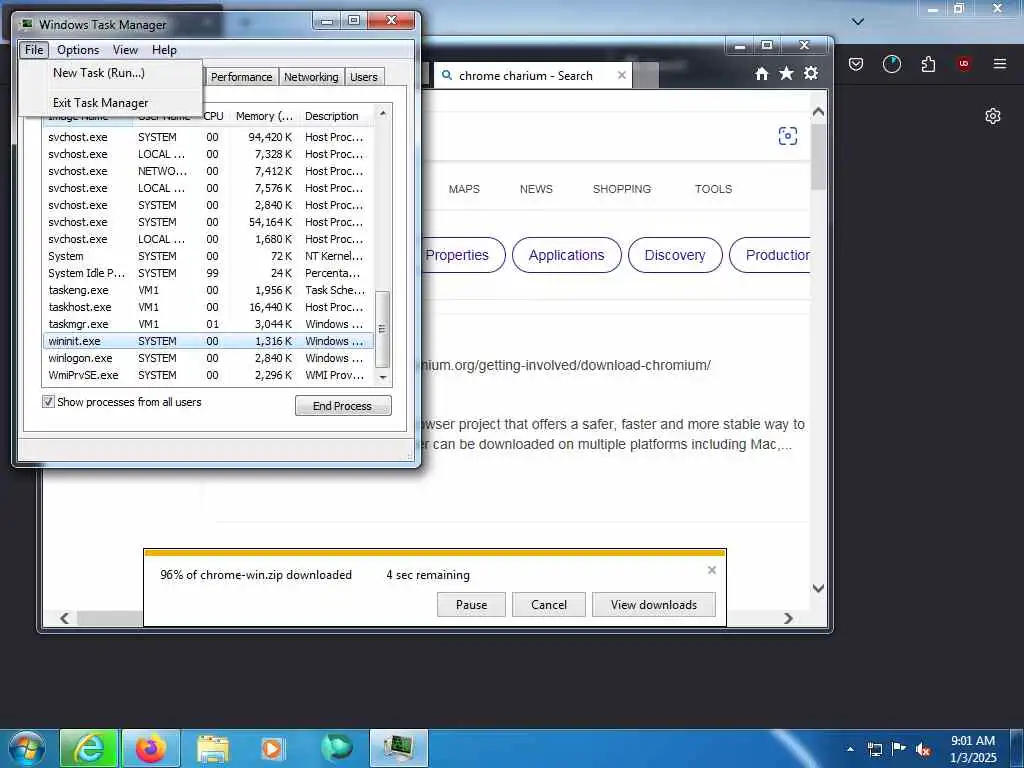Open the search TOOLS option
This screenshot has width=1024, height=768.
pos(713,189)
